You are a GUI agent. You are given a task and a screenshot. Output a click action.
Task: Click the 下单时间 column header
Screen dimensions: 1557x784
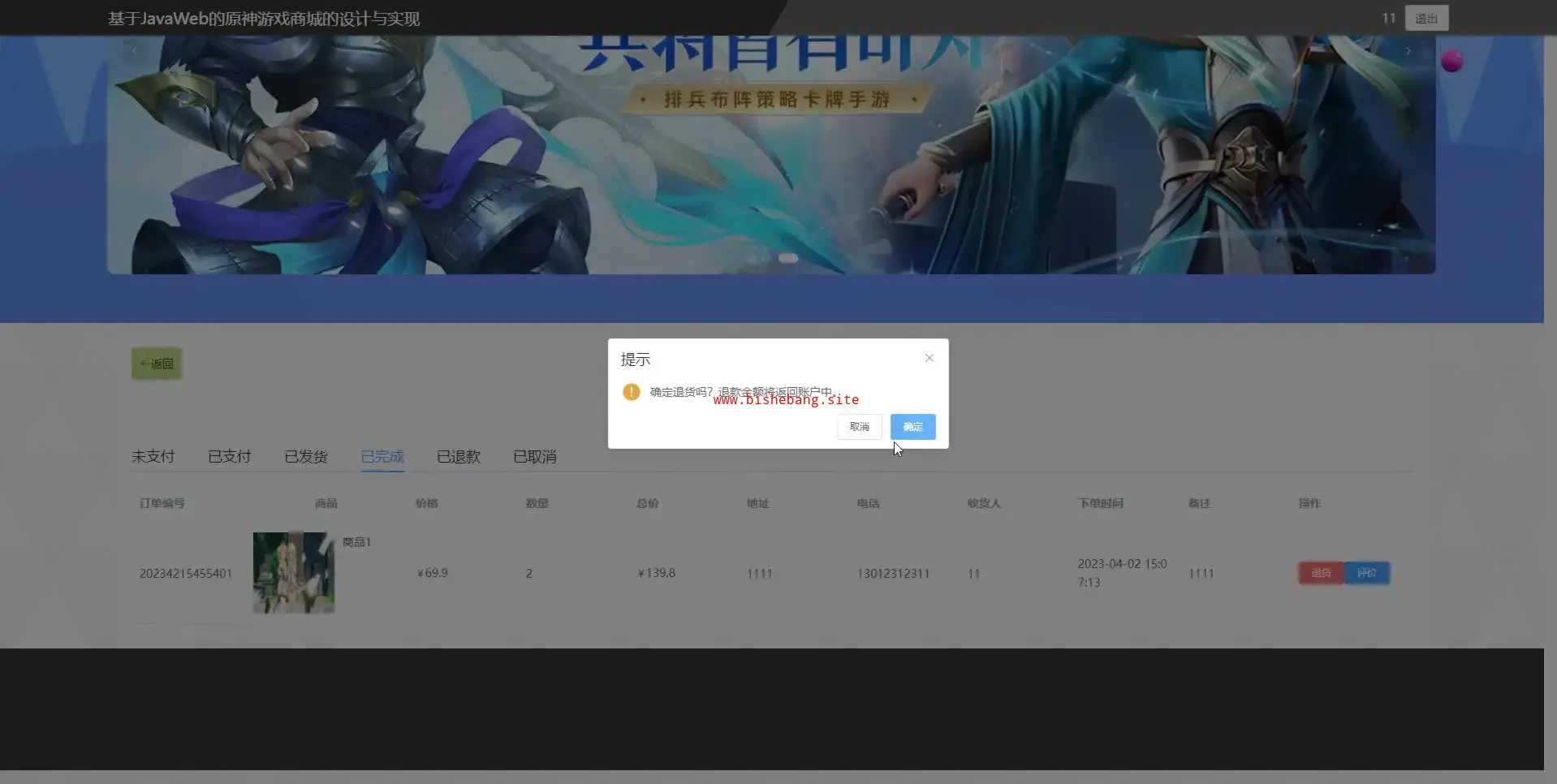pos(1101,503)
